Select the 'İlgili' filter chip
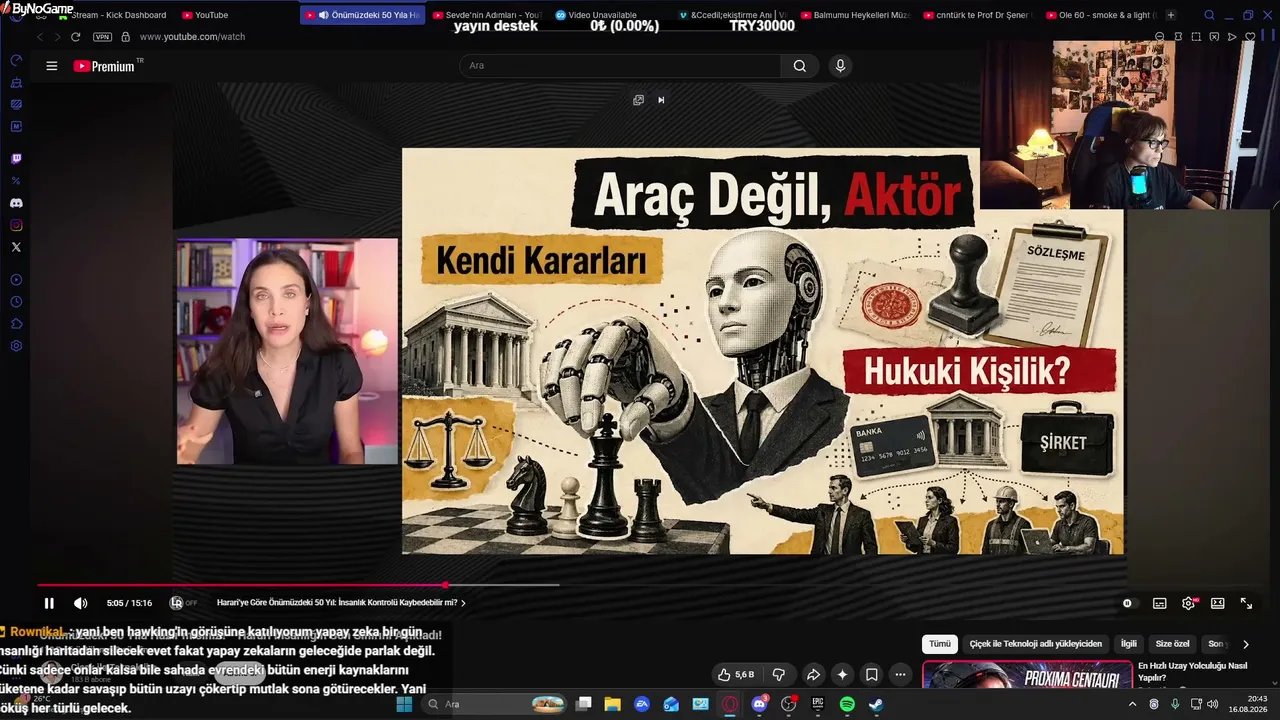This screenshot has width=1280, height=720. [1129, 644]
